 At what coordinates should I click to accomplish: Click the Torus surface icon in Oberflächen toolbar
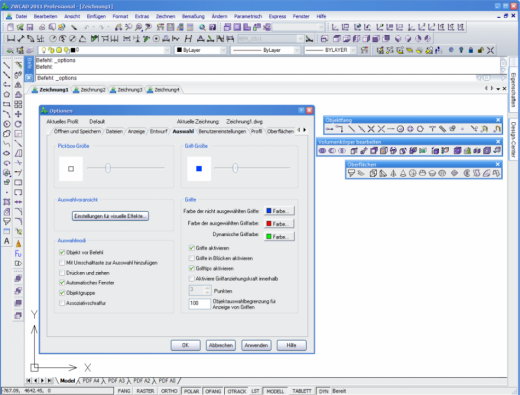pyautogui.click(x=442, y=173)
